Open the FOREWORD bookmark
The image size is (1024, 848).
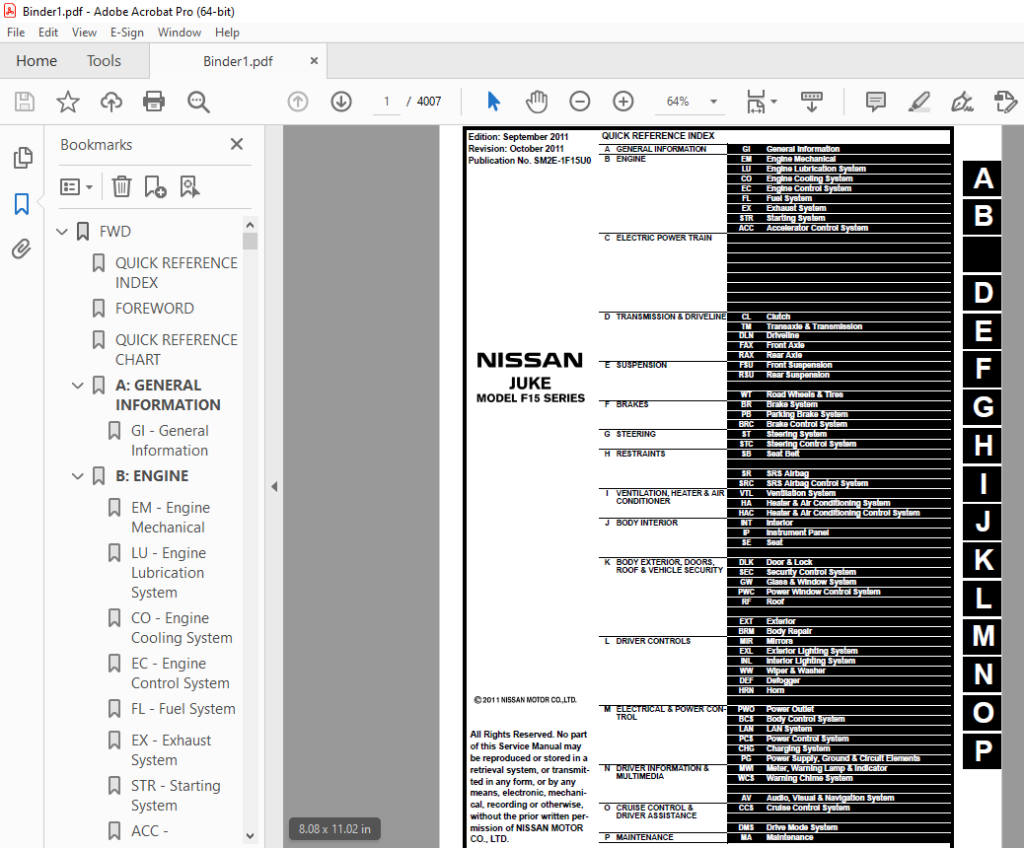tap(155, 308)
